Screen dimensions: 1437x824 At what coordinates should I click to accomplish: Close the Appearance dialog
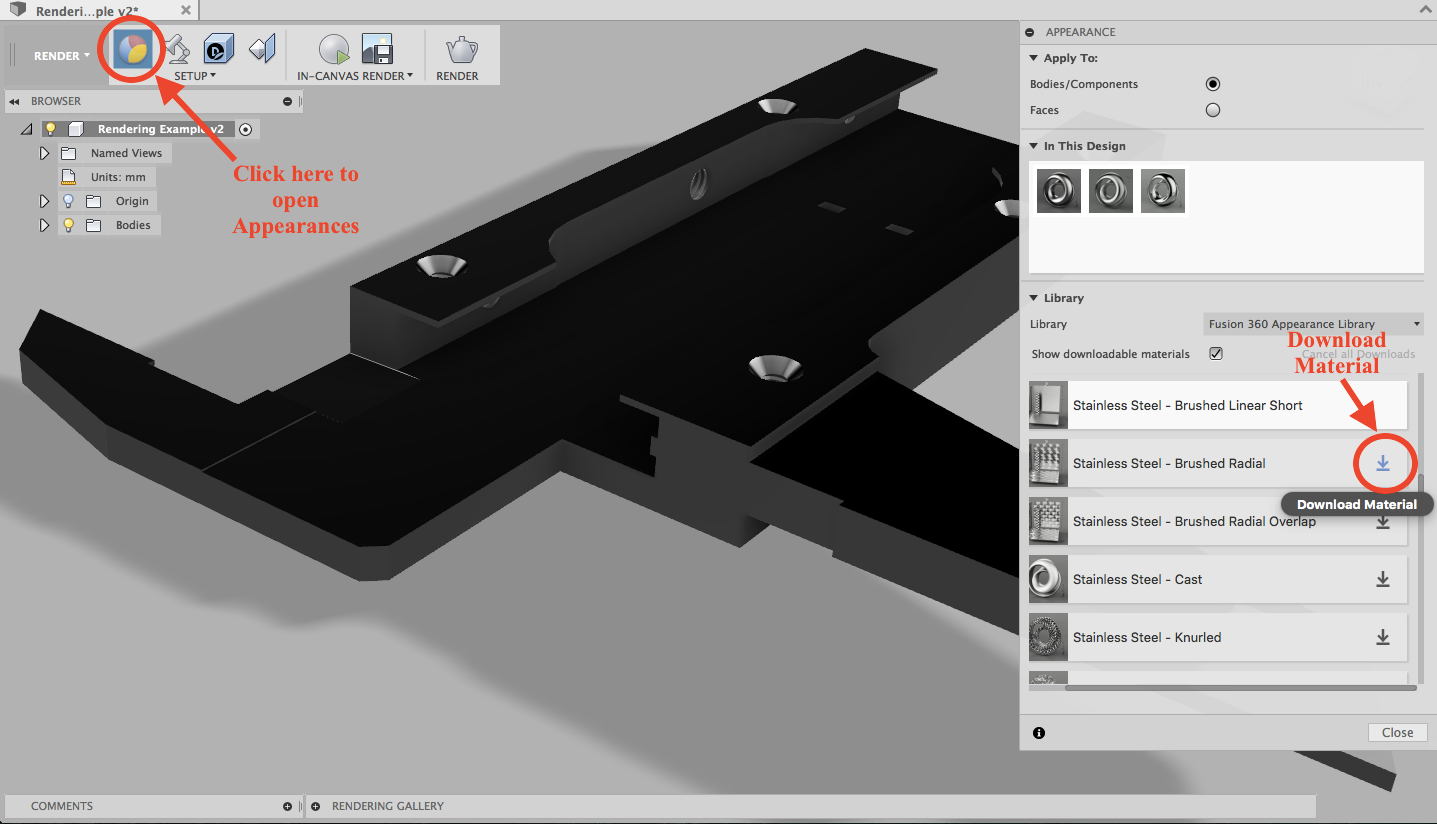1397,732
